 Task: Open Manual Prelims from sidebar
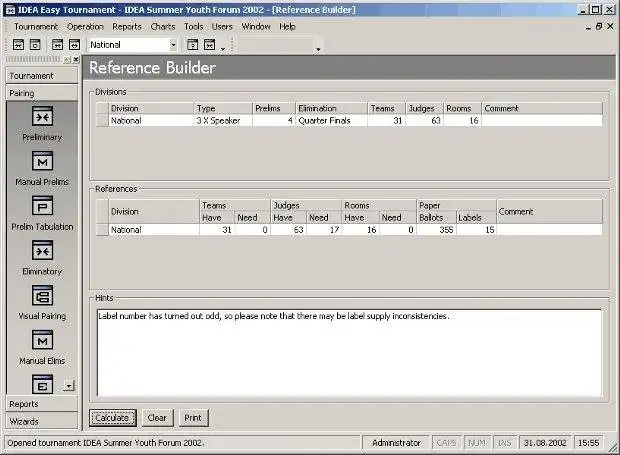point(42,161)
